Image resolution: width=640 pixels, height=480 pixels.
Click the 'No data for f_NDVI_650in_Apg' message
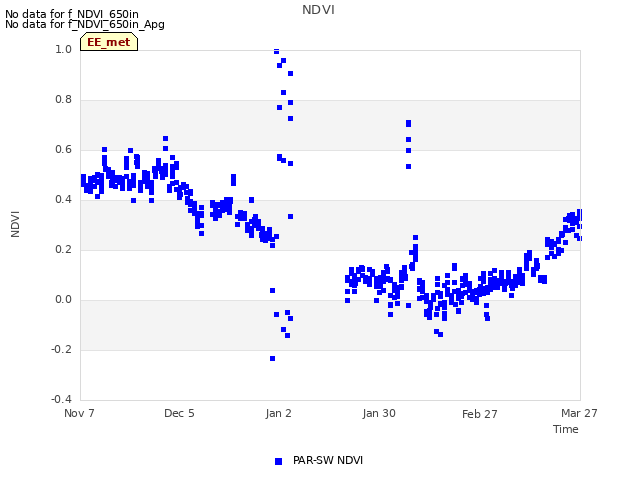(x=85, y=24)
